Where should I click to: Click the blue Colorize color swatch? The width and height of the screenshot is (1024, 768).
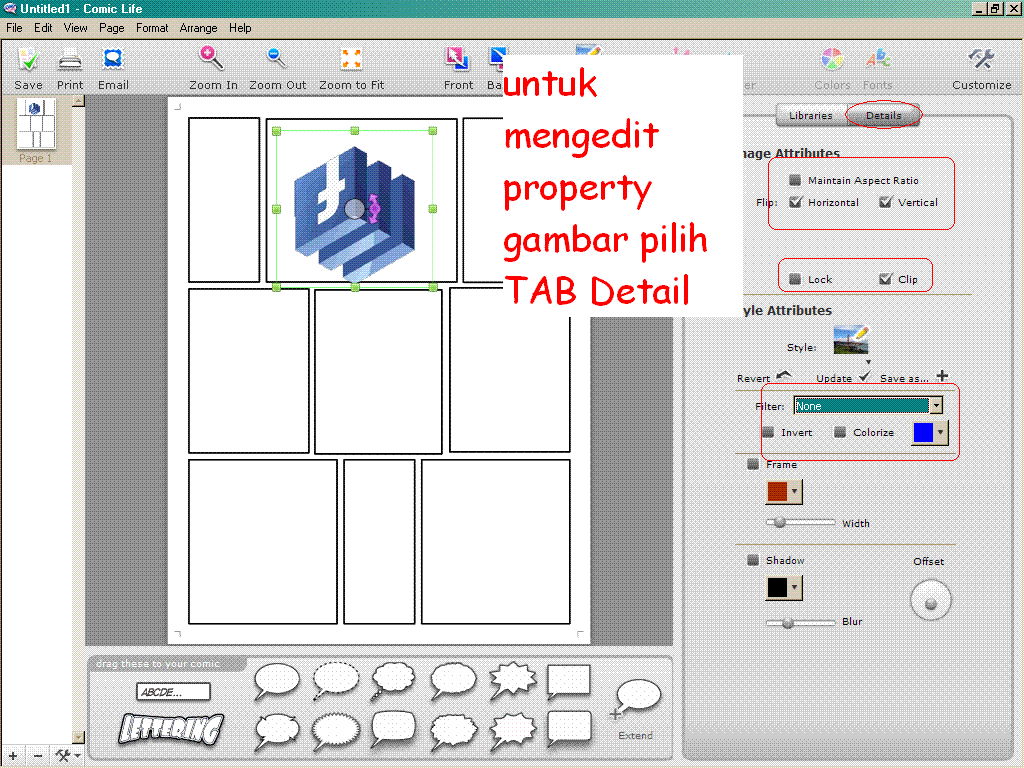[x=923, y=432]
